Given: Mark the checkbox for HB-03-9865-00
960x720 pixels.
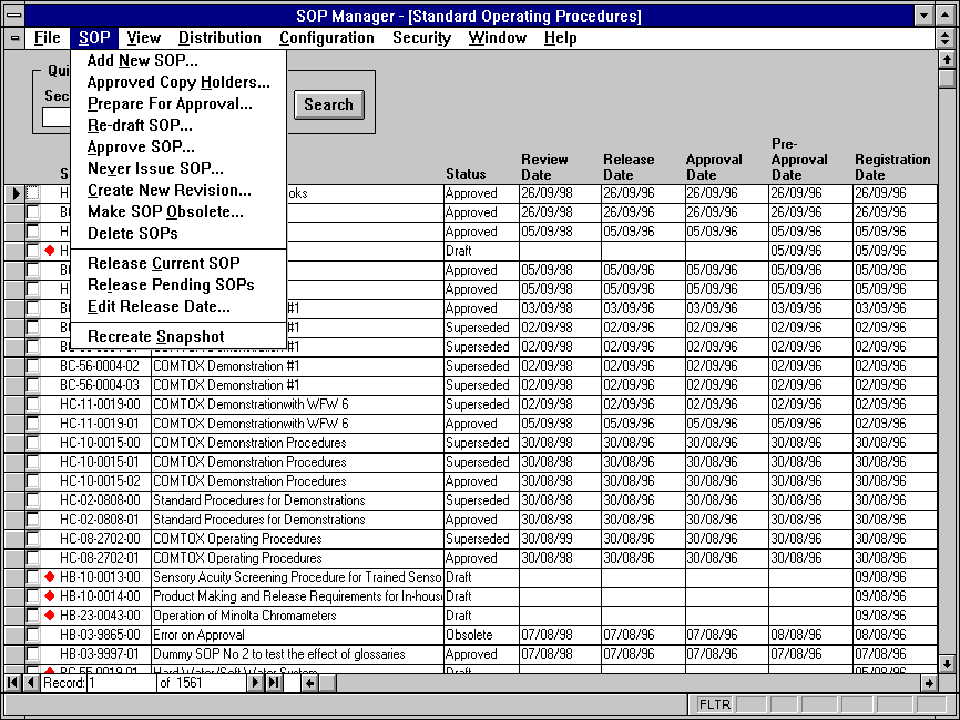Looking at the screenshot, I should pos(33,634).
